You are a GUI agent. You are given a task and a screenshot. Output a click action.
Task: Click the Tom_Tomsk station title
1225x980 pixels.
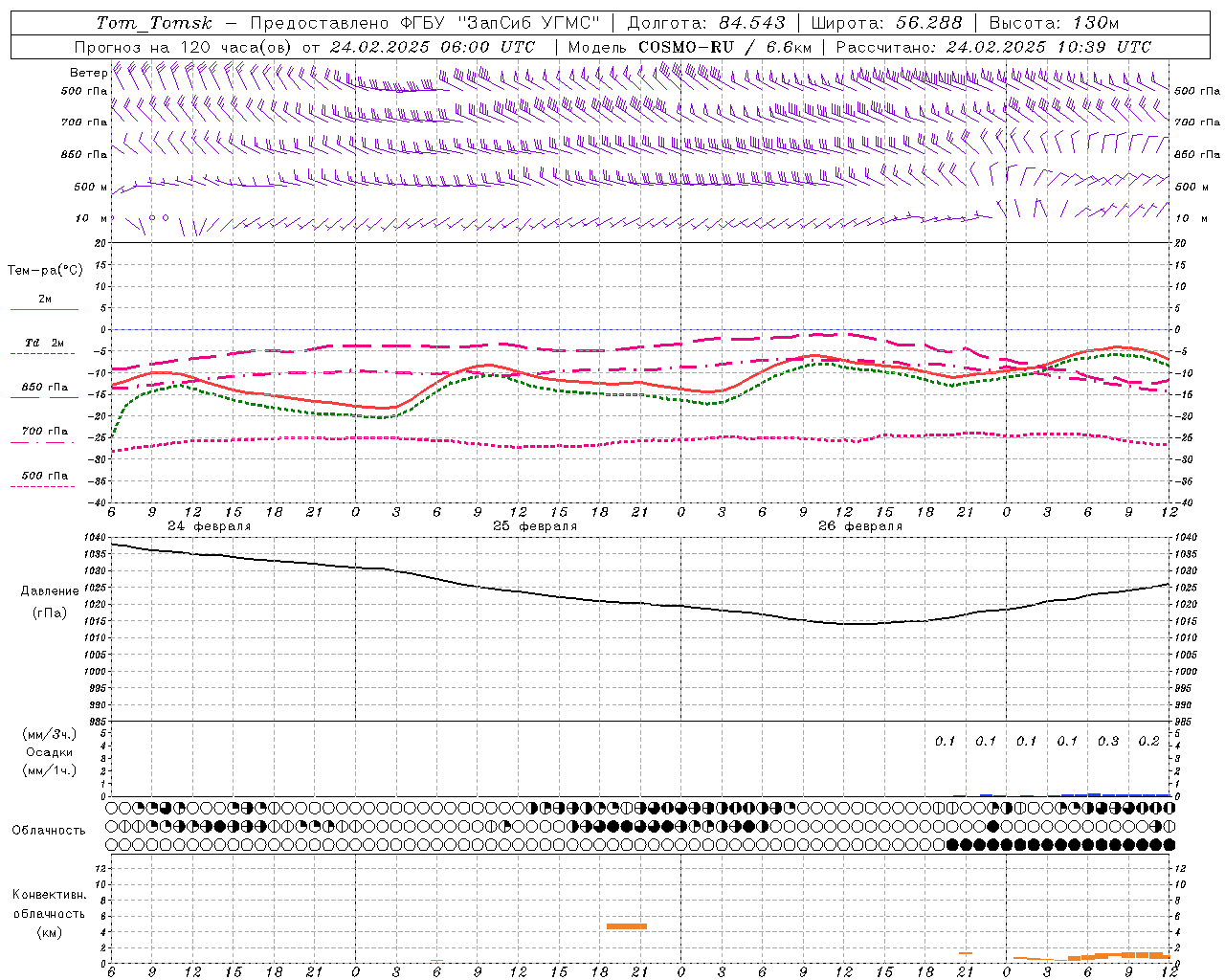click(154, 23)
